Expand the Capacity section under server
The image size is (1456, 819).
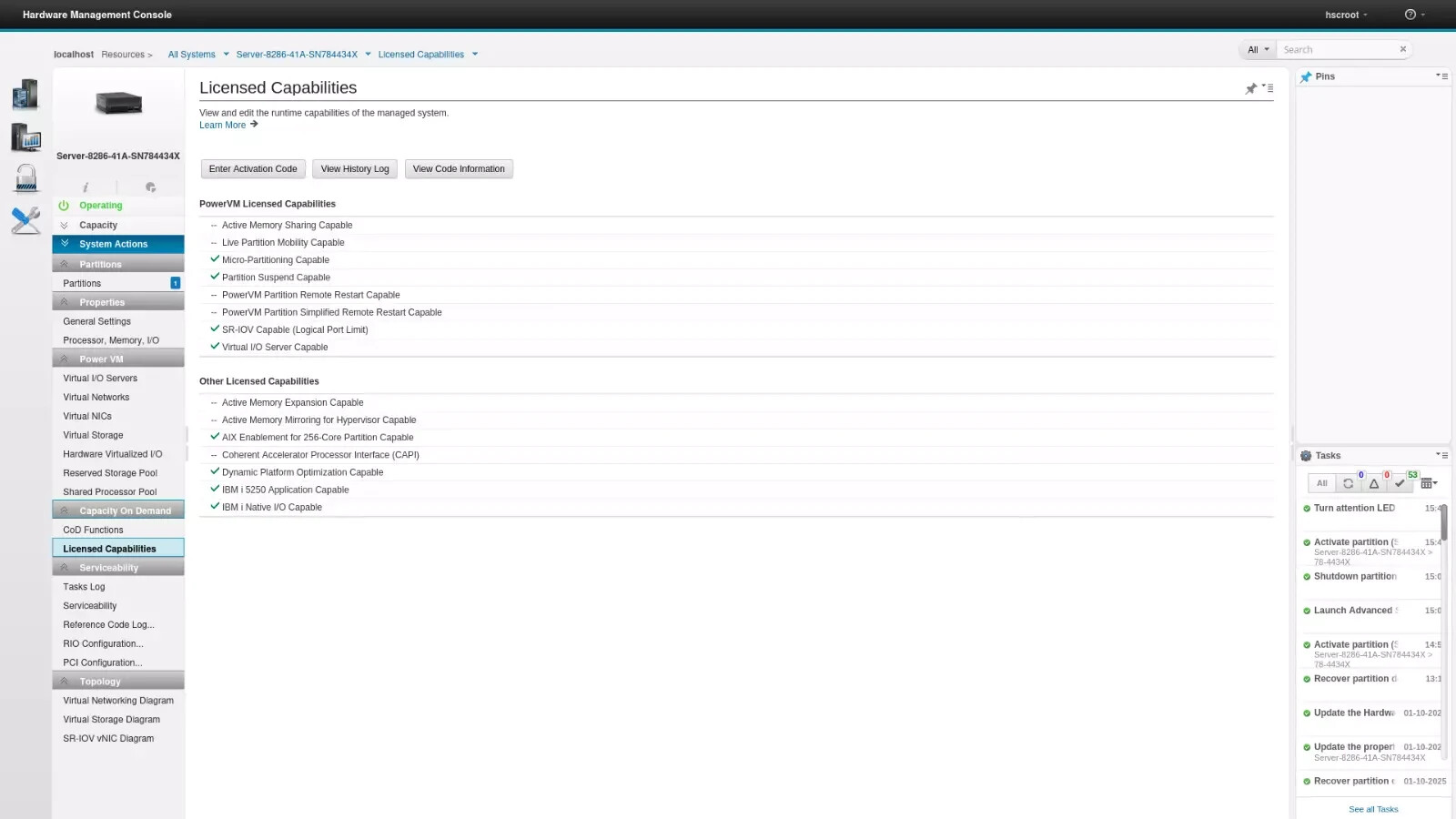pos(97,225)
